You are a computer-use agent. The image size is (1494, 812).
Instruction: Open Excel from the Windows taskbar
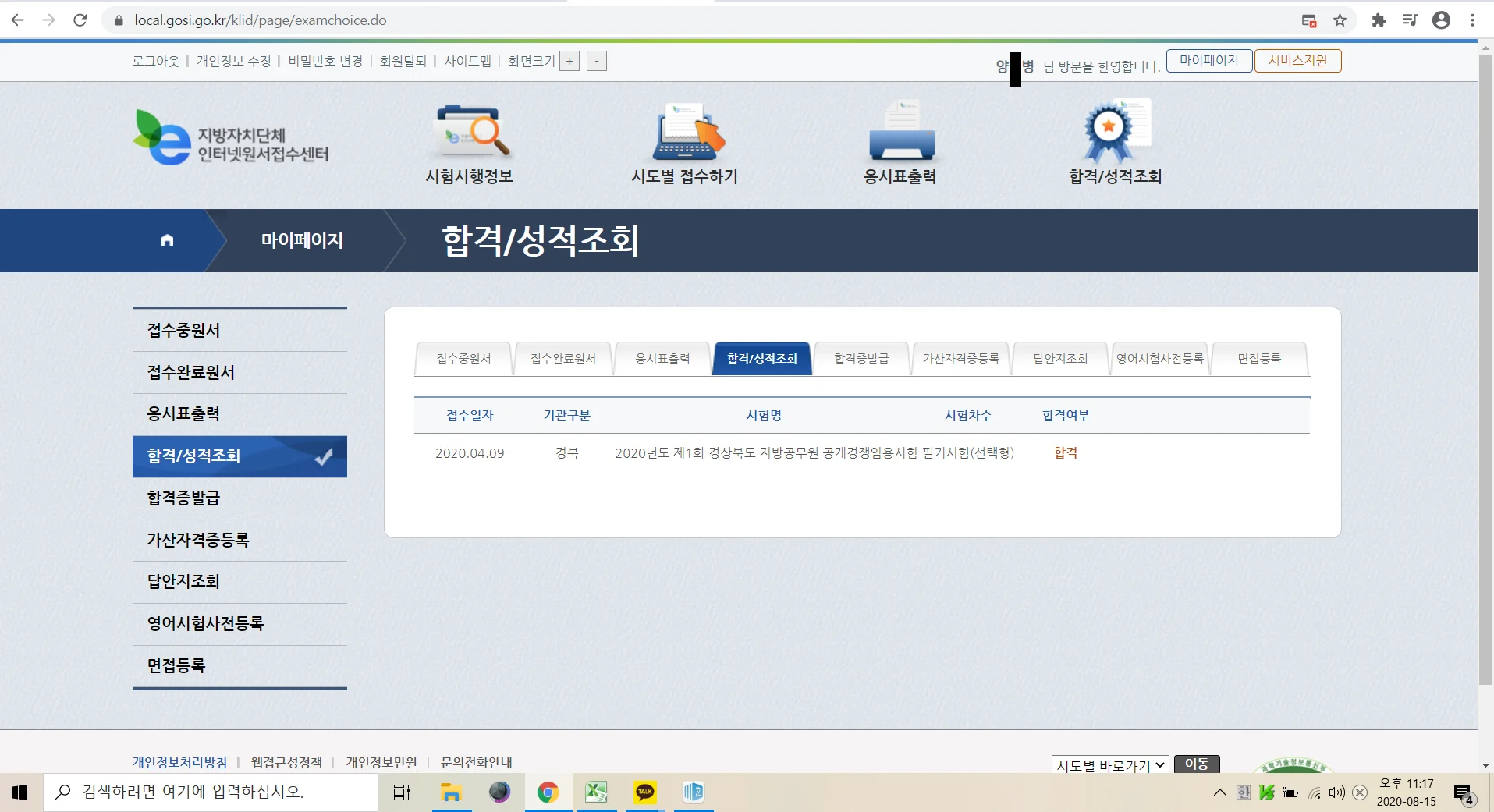coord(596,792)
